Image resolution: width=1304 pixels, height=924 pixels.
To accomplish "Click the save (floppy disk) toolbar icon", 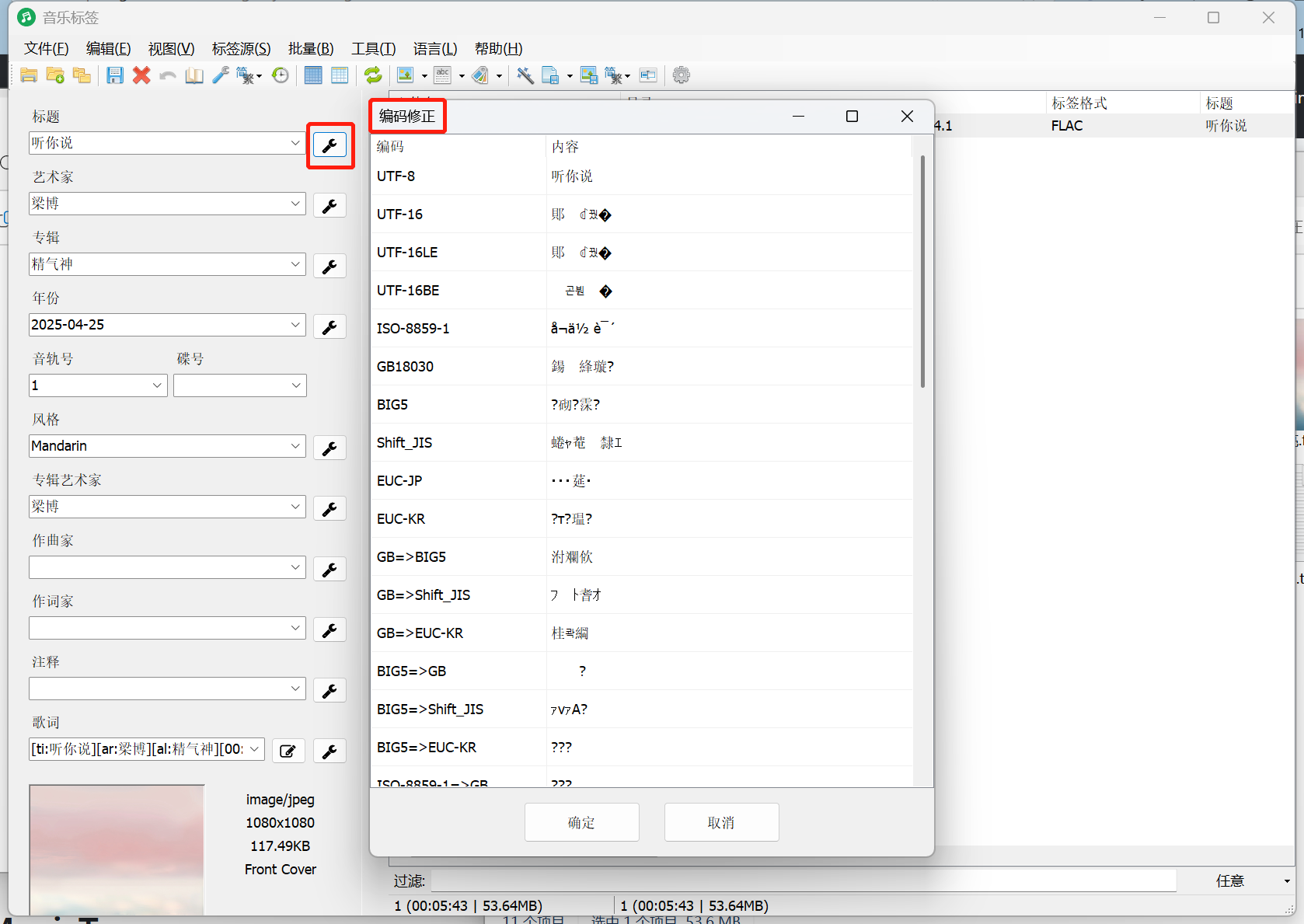I will [x=115, y=75].
